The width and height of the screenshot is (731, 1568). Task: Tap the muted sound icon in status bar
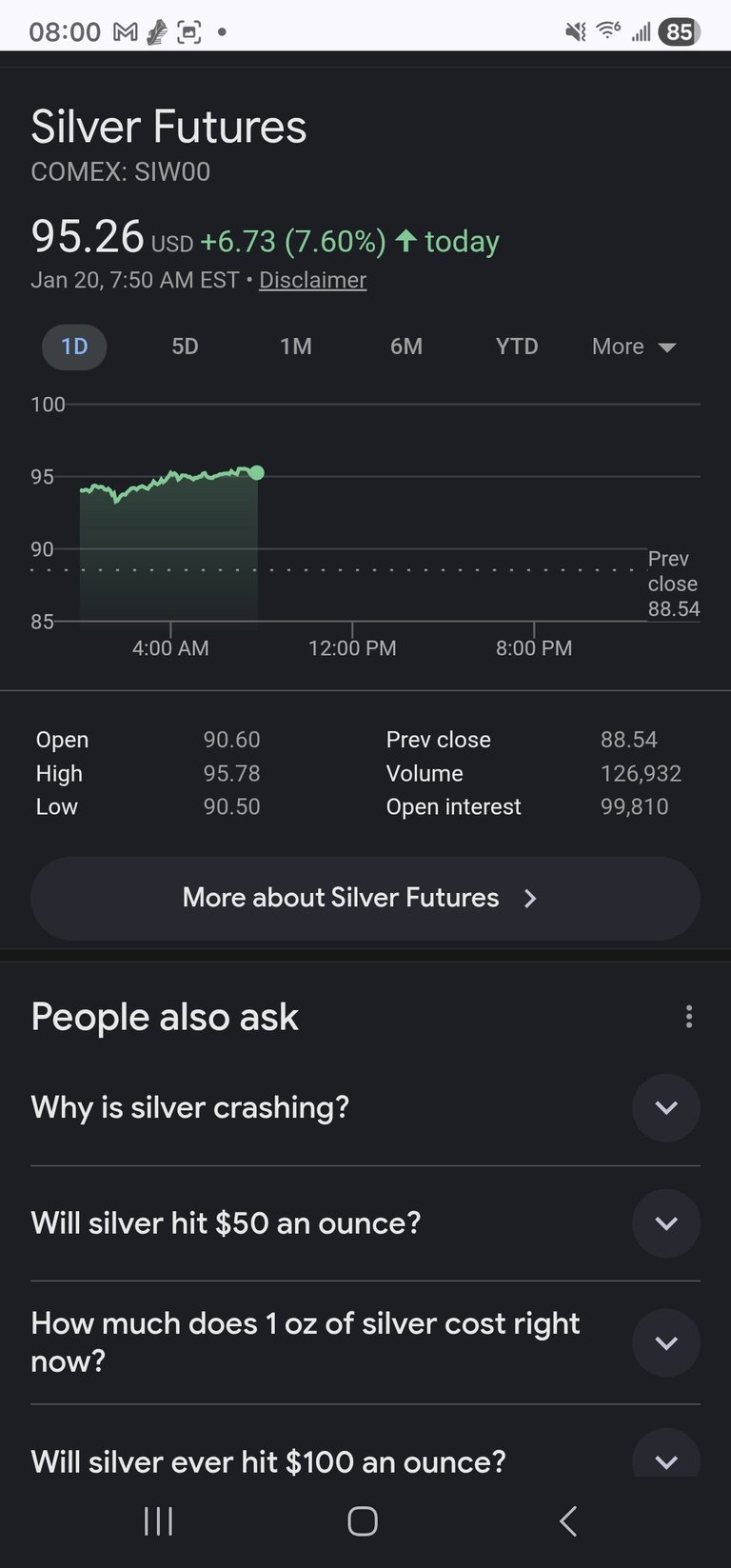coord(575,32)
